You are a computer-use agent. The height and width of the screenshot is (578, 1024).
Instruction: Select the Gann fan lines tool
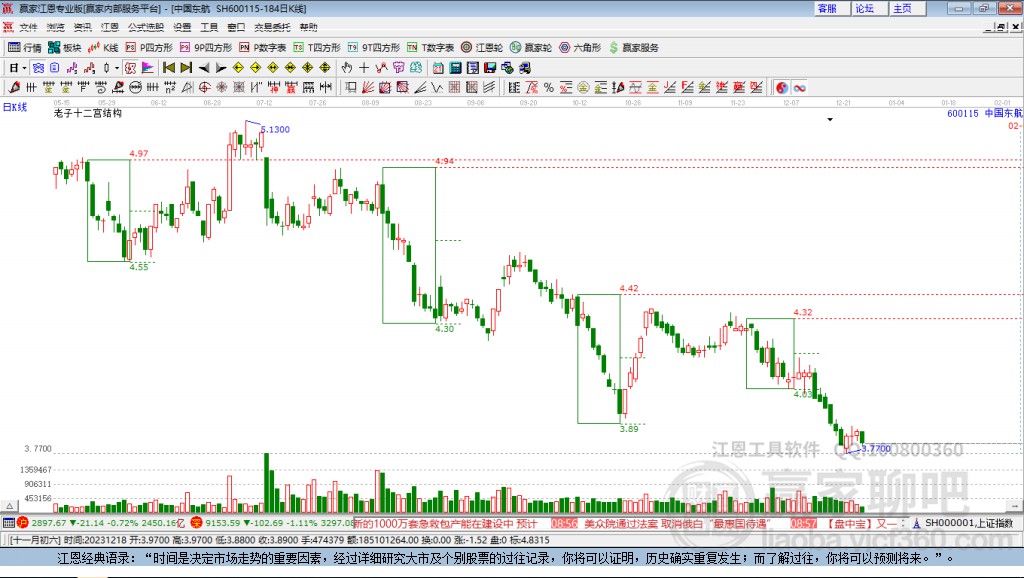coord(368,88)
